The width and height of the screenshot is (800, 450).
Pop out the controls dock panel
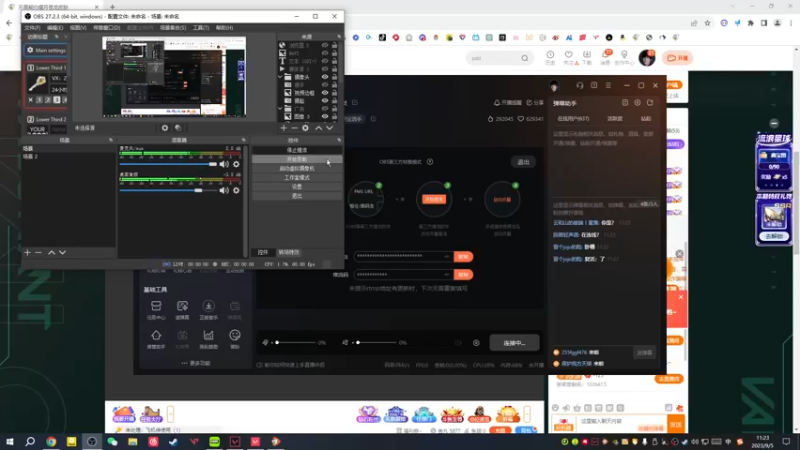click(339, 140)
